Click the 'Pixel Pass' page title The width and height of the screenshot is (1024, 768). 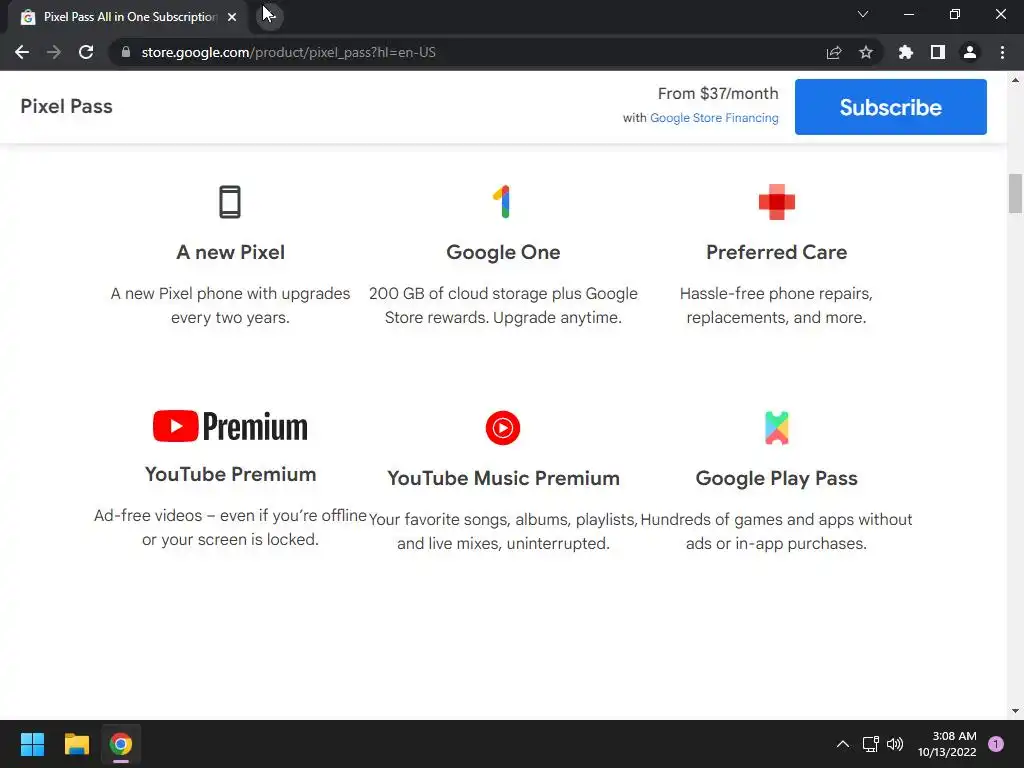[x=66, y=106]
